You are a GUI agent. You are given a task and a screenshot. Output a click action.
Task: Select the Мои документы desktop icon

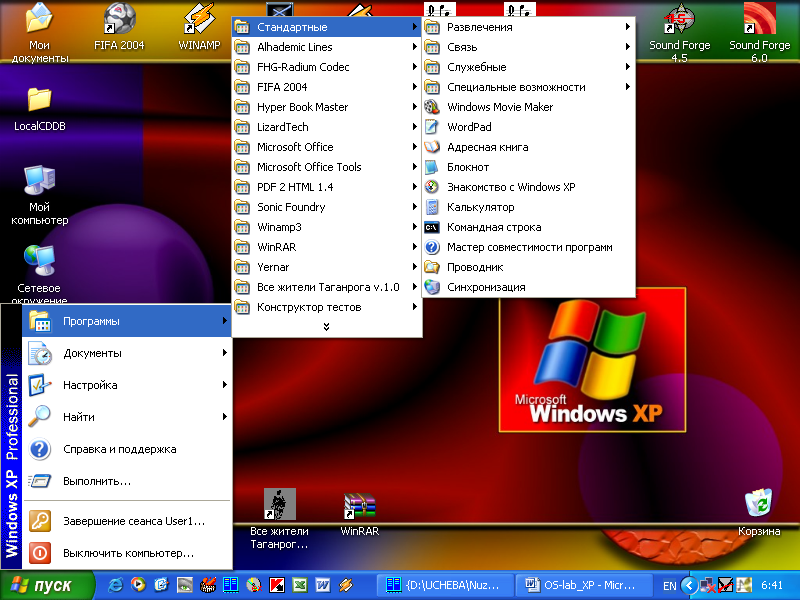tap(40, 33)
